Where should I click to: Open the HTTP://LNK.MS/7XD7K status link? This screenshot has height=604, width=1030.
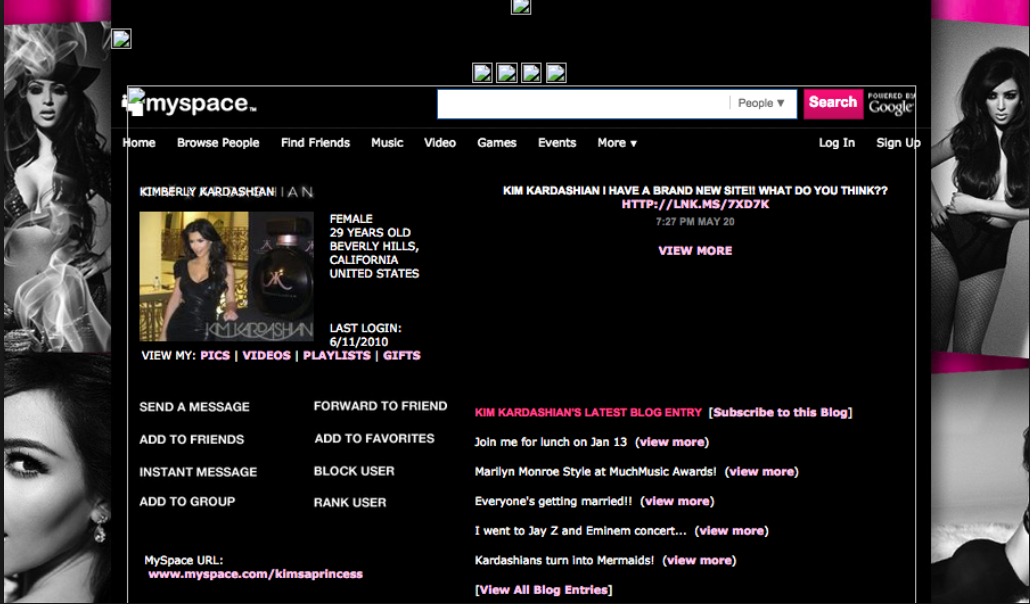[695, 204]
